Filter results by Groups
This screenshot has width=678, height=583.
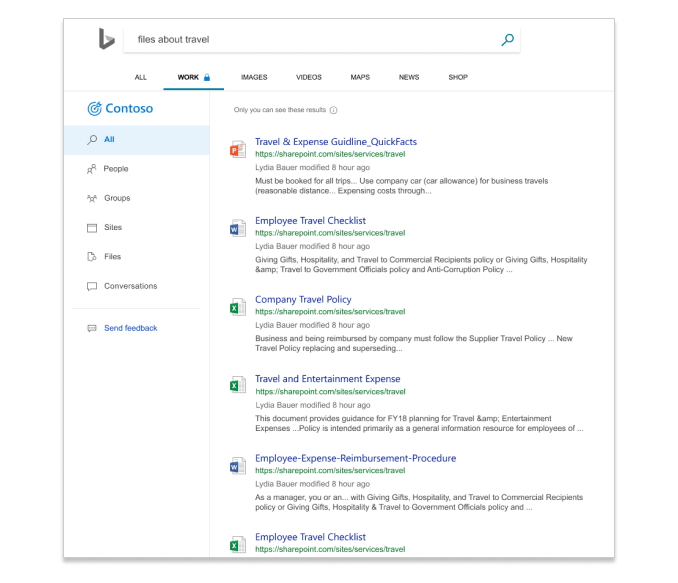117,198
